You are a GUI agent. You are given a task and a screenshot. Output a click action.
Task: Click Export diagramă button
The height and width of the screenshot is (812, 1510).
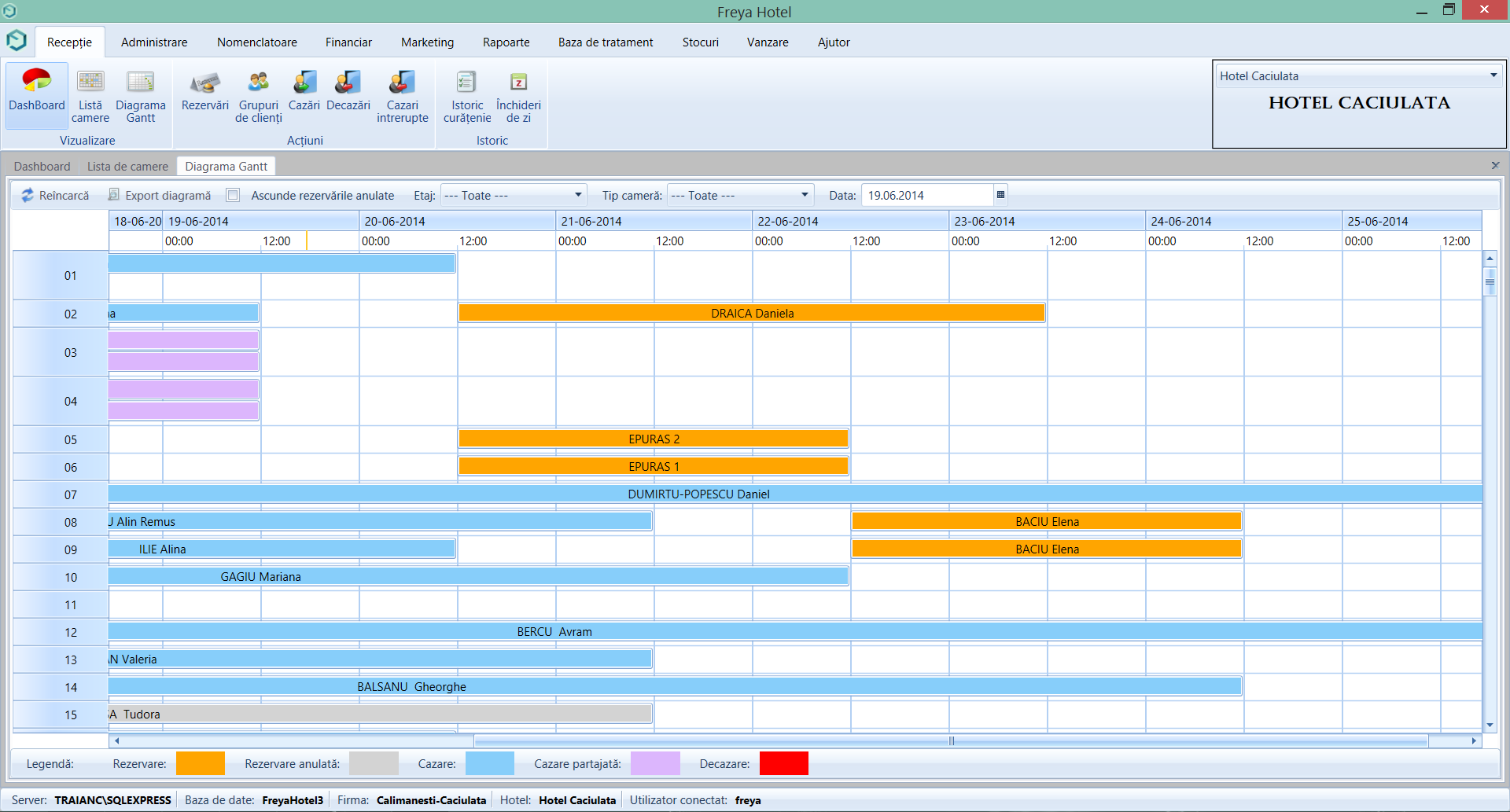pos(160,195)
